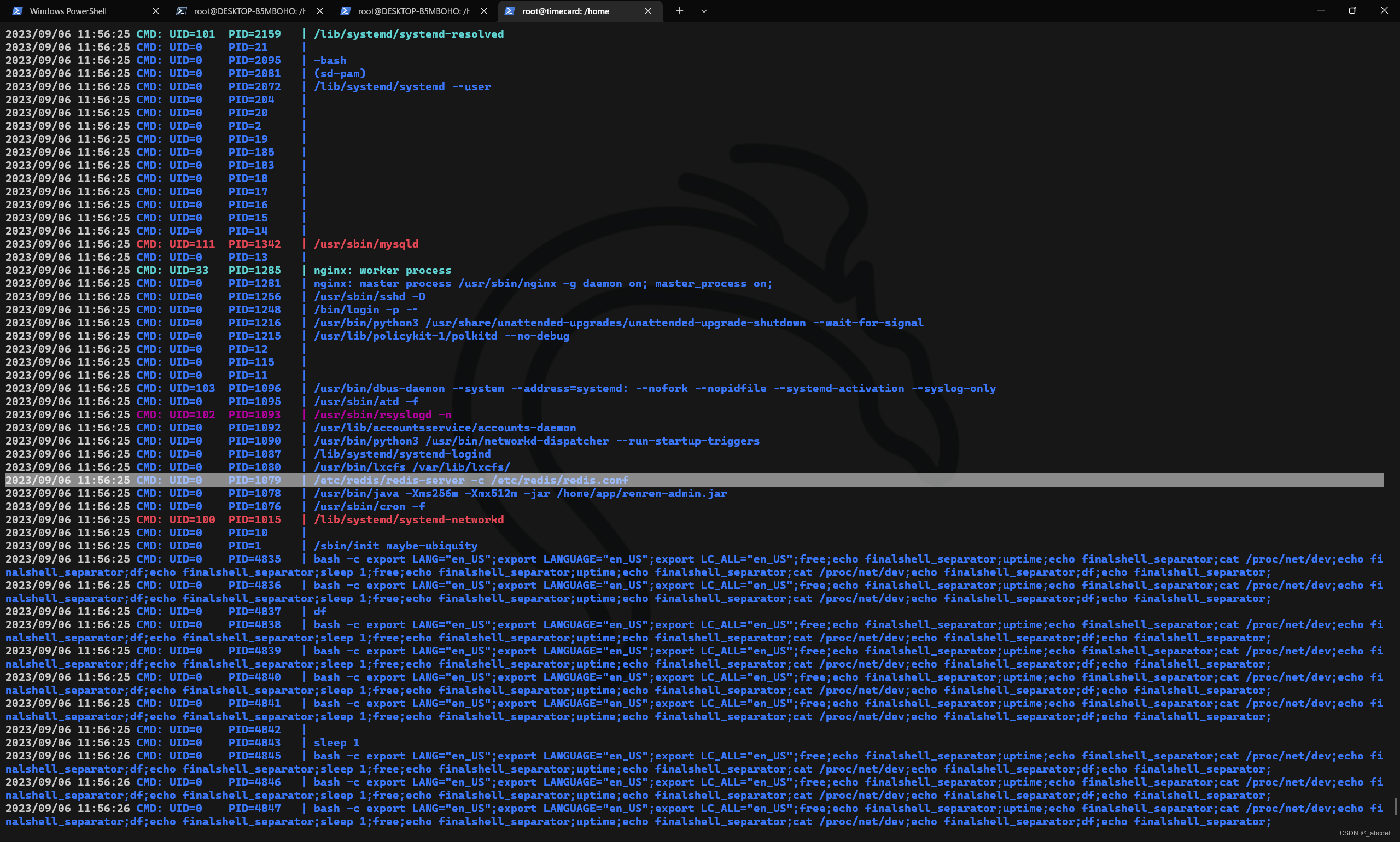1400x842 pixels.
Task: Expand the new-tab profiles dropdown arrow
Action: point(704,11)
